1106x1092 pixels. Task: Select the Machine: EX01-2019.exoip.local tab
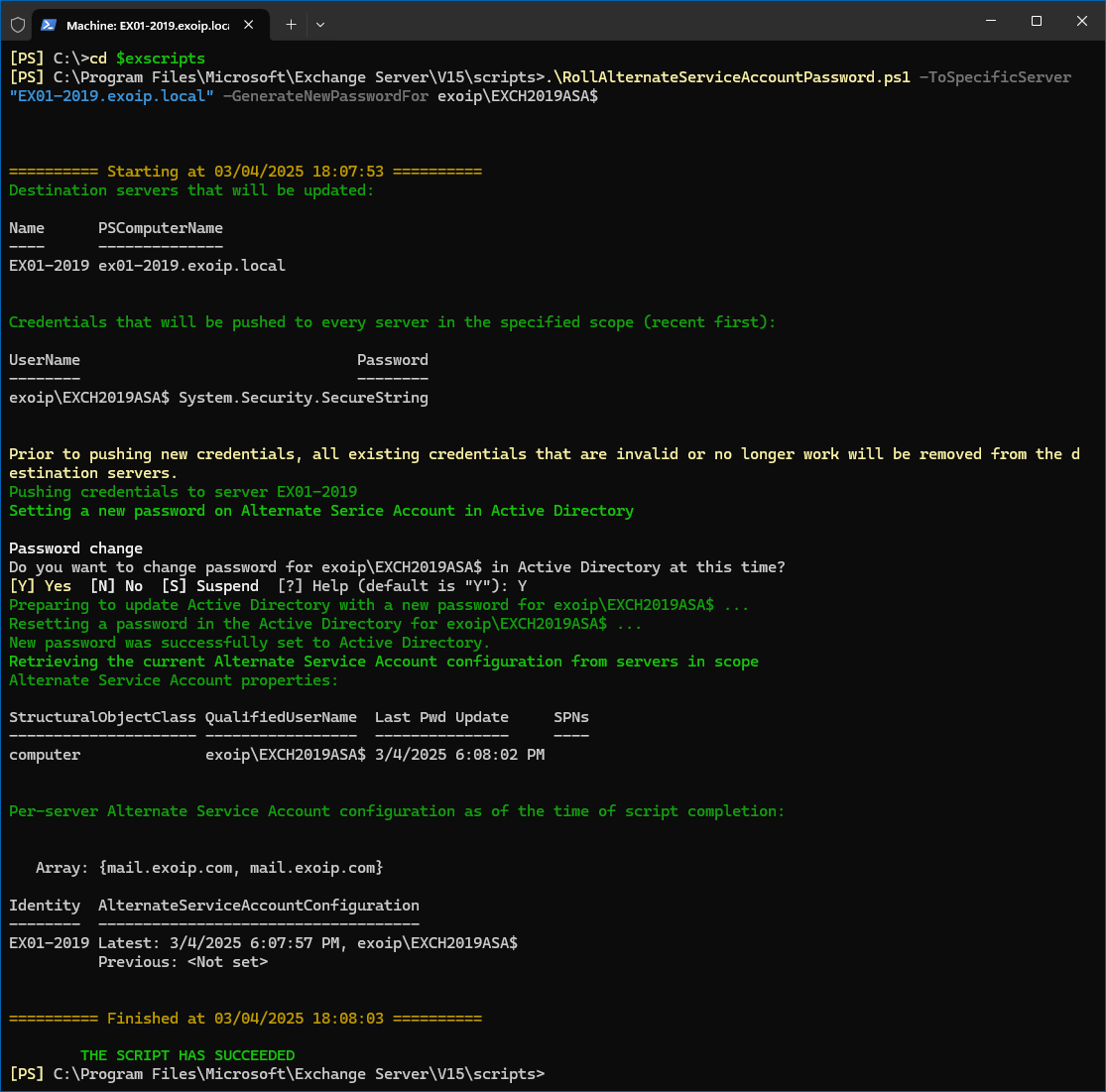tap(147, 25)
